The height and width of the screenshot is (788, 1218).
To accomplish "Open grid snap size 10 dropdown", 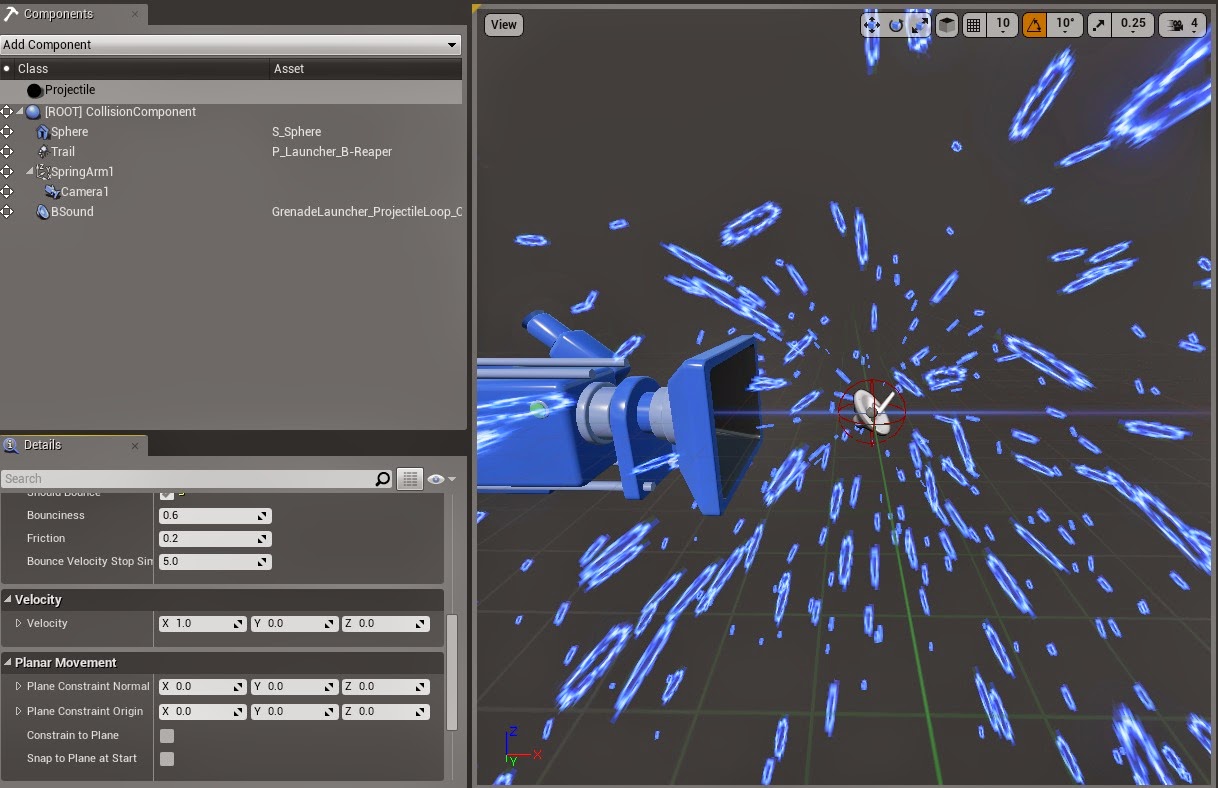I will coord(1002,25).
